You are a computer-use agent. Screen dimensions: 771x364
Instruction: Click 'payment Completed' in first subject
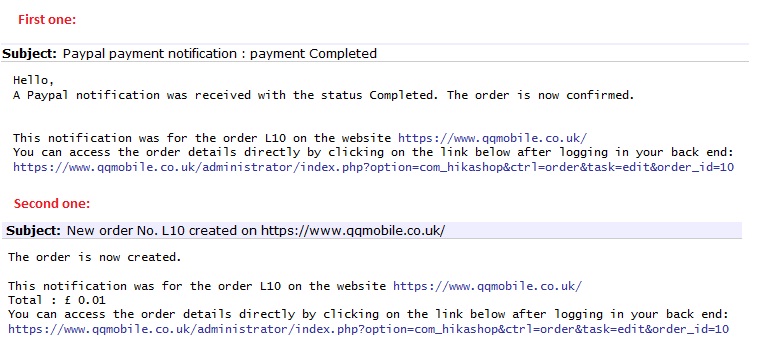pyautogui.click(x=313, y=54)
